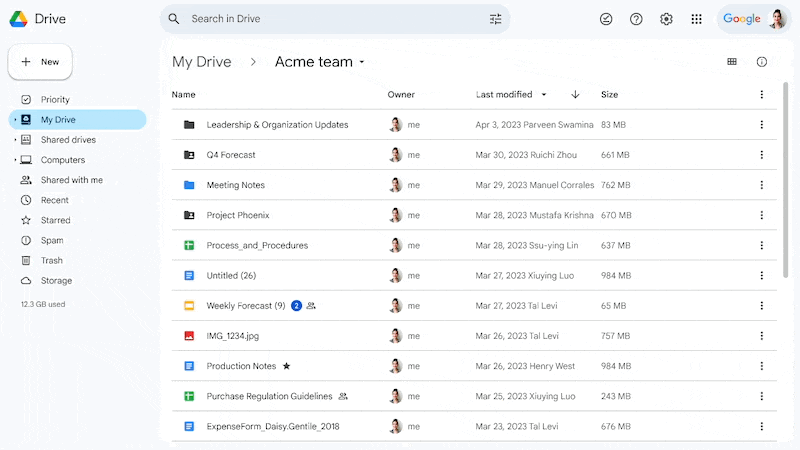This screenshot has height=450, width=800.
Task: Open more actions for Untitled (26)
Action: [761, 276]
